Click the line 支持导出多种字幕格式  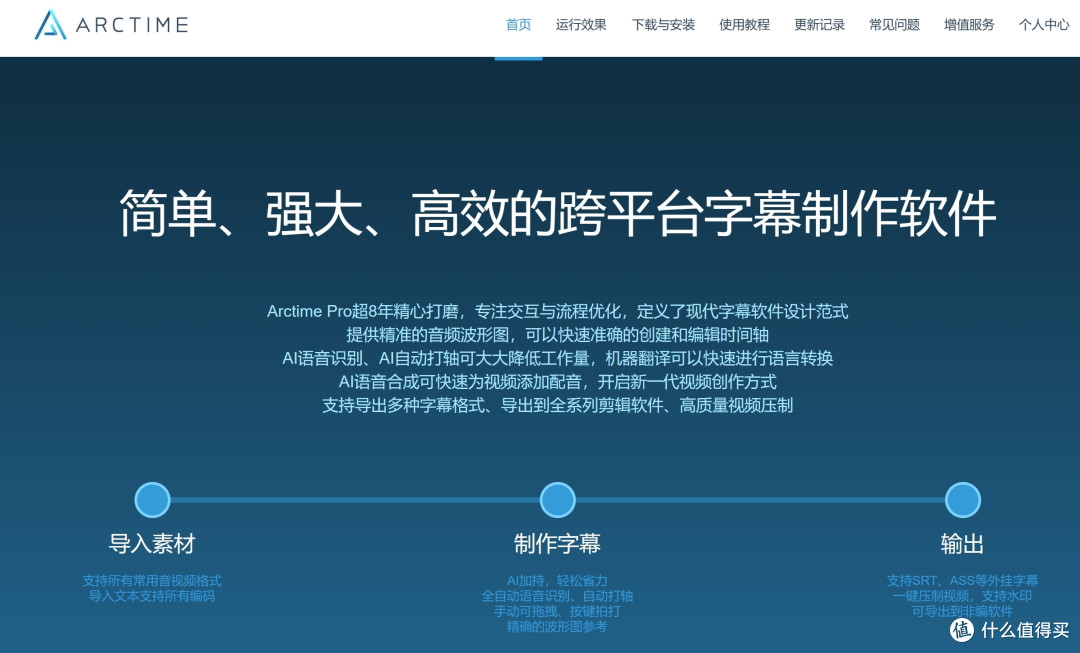click(x=557, y=405)
